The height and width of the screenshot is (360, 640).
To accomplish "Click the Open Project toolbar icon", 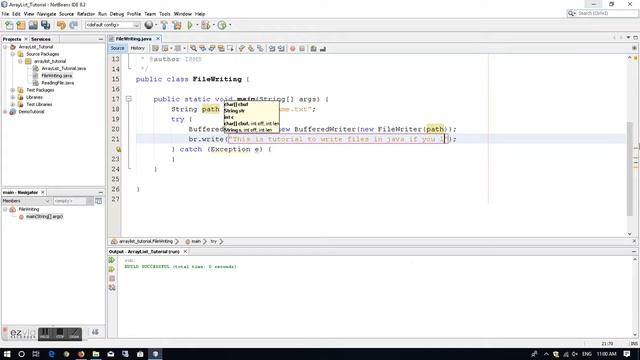I will 33,25.
